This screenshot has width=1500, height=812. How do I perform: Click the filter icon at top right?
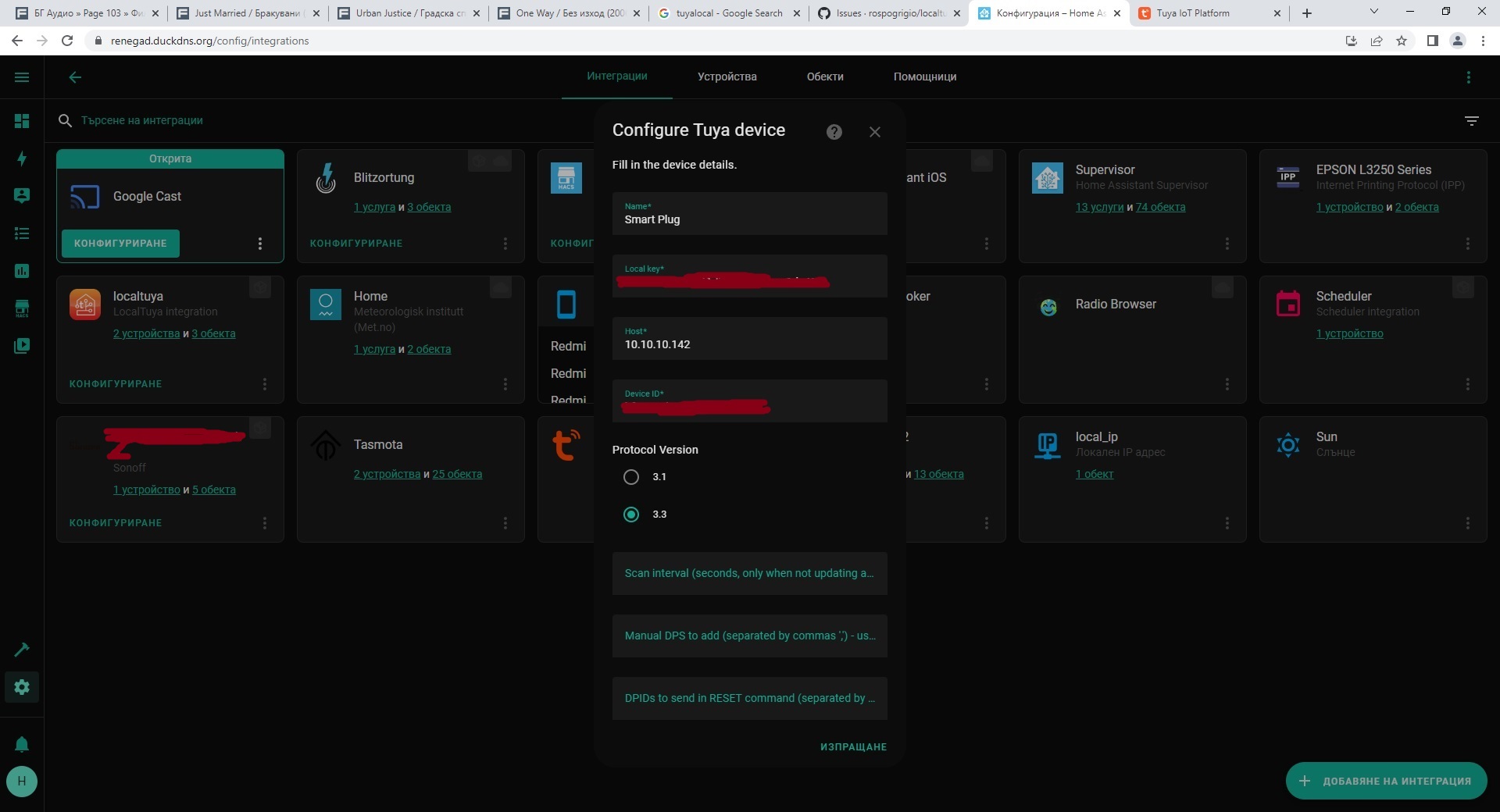(1472, 121)
